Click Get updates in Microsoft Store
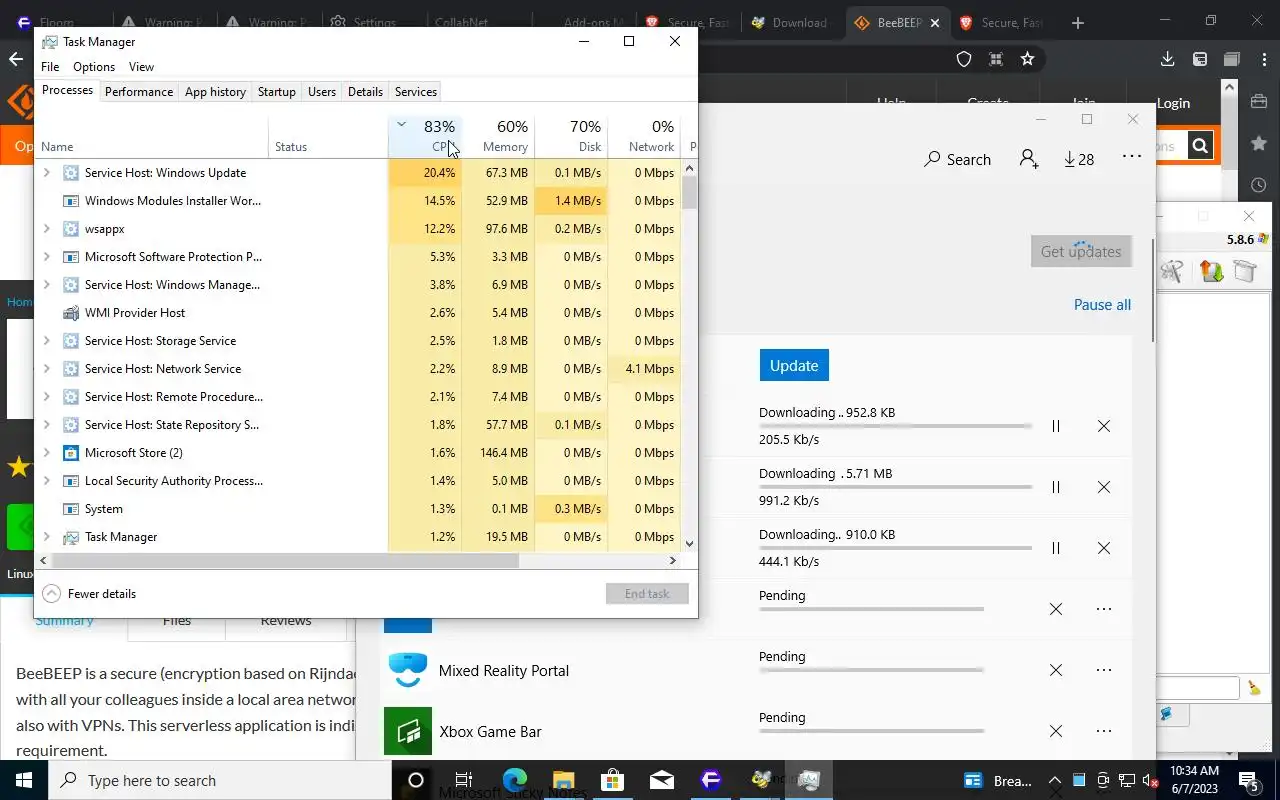Image resolution: width=1280 pixels, height=800 pixels. [1081, 251]
